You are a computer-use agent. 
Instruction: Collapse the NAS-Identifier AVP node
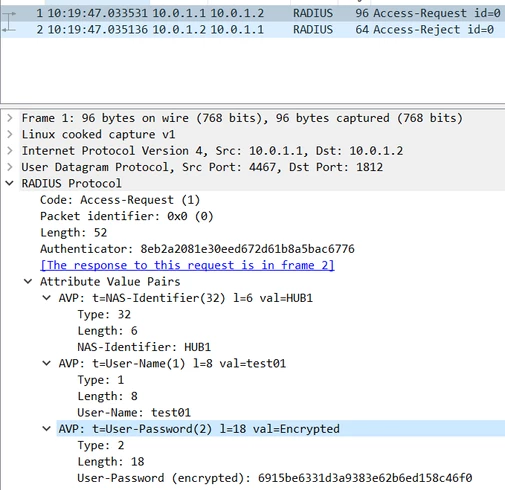pyautogui.click(x=47, y=298)
